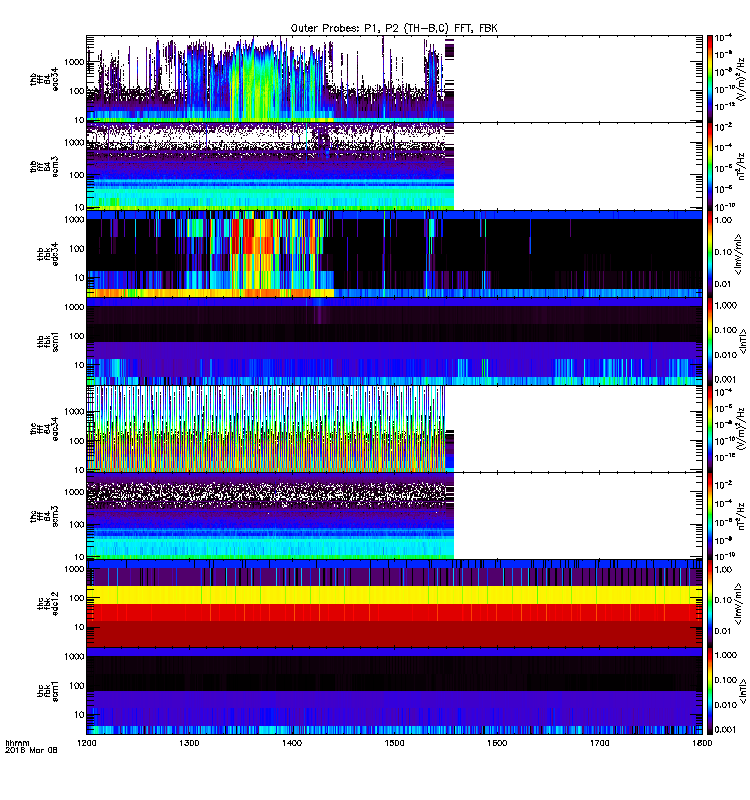Click the <|mV/m|> unit label beside thb edc34 panel
Image resolution: width=750 pixels, height=800 pixels.
(738, 254)
